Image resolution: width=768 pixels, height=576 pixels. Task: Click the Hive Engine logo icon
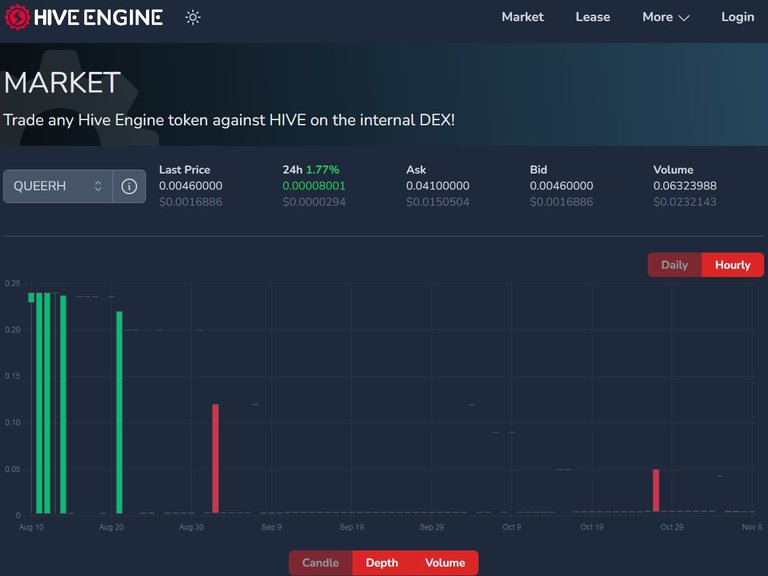point(17,17)
